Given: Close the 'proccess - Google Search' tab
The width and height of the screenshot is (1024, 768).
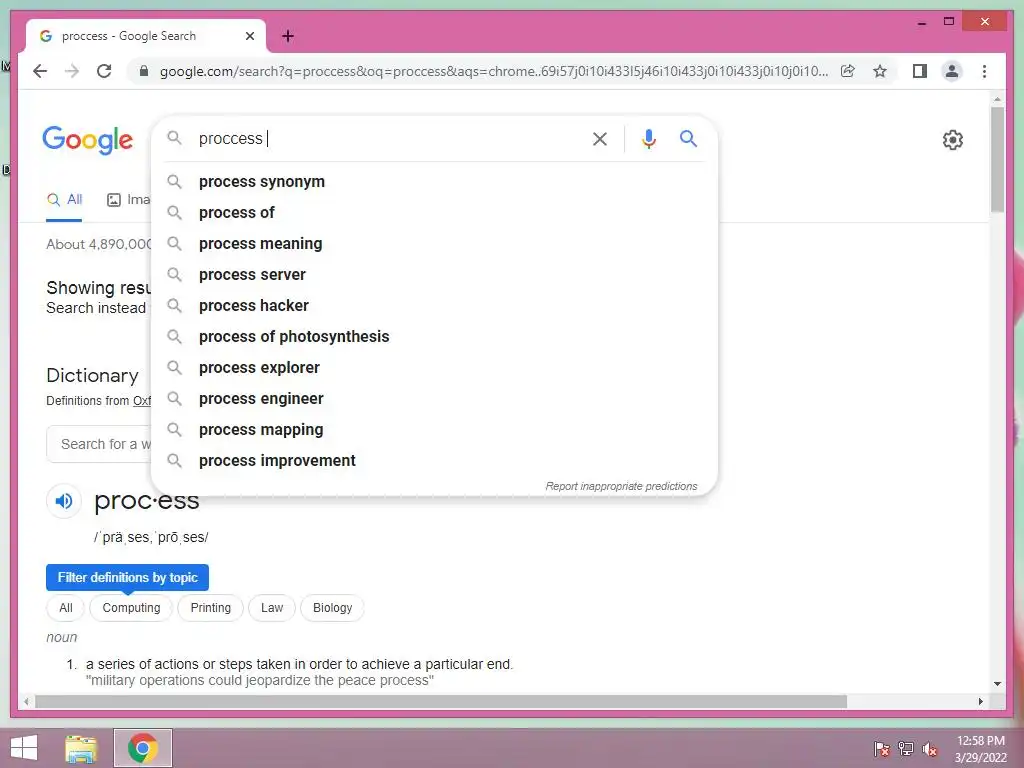Looking at the screenshot, I should coord(249,36).
